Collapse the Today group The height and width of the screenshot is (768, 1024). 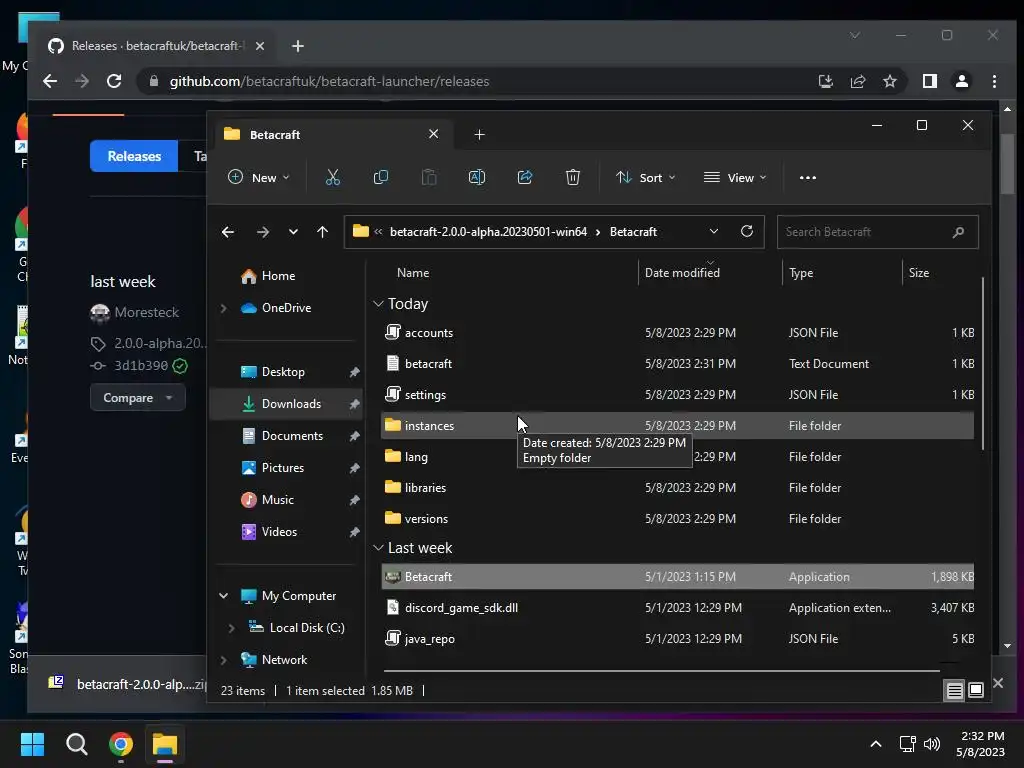[x=378, y=304]
